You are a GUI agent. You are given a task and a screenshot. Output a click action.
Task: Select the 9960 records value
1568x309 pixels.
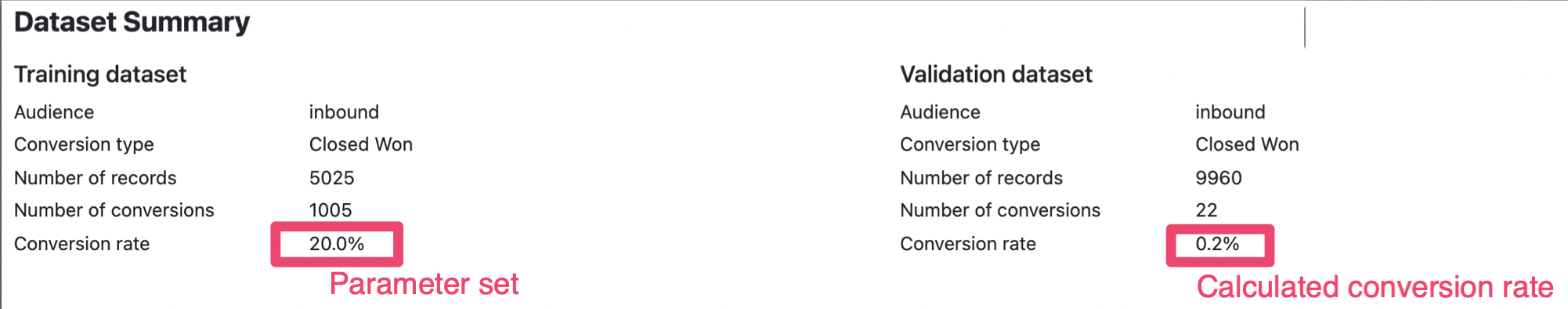1219,178
